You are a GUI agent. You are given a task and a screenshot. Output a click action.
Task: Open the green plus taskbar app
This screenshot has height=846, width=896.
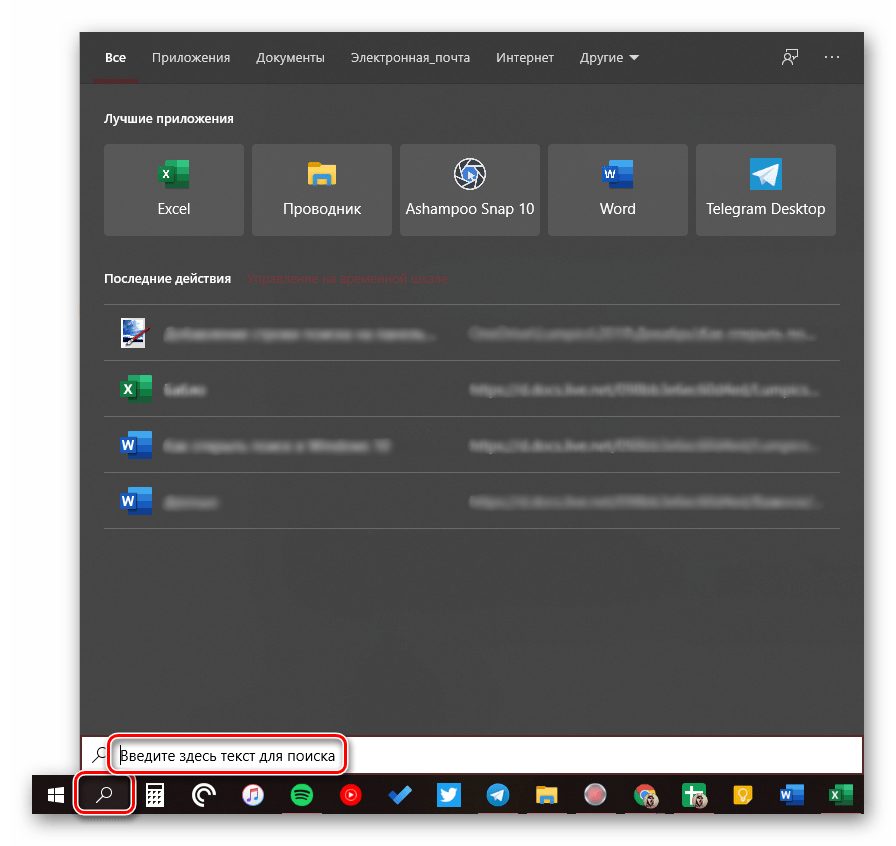point(694,795)
